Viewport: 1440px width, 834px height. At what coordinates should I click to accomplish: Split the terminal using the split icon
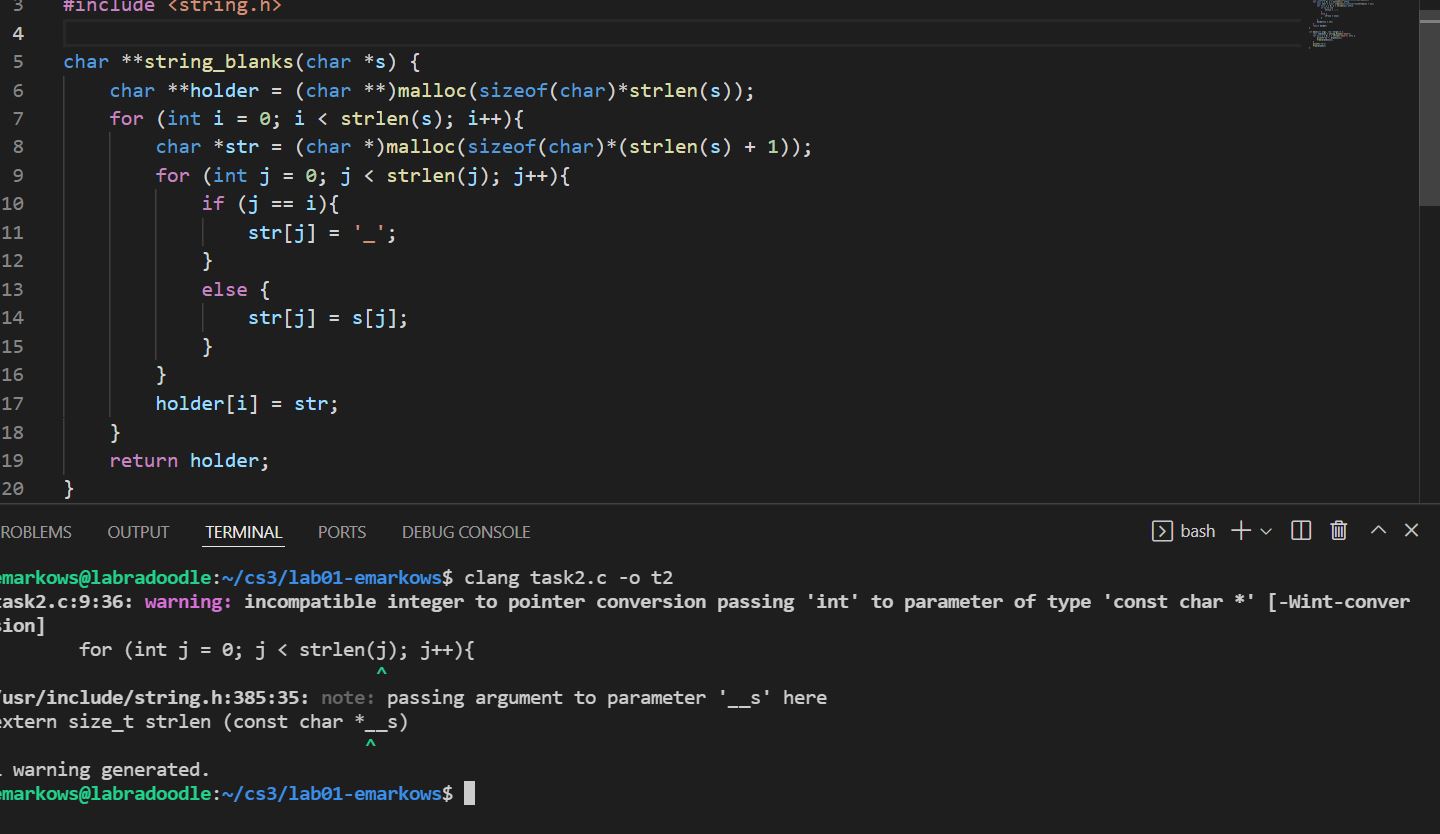pyautogui.click(x=1301, y=531)
